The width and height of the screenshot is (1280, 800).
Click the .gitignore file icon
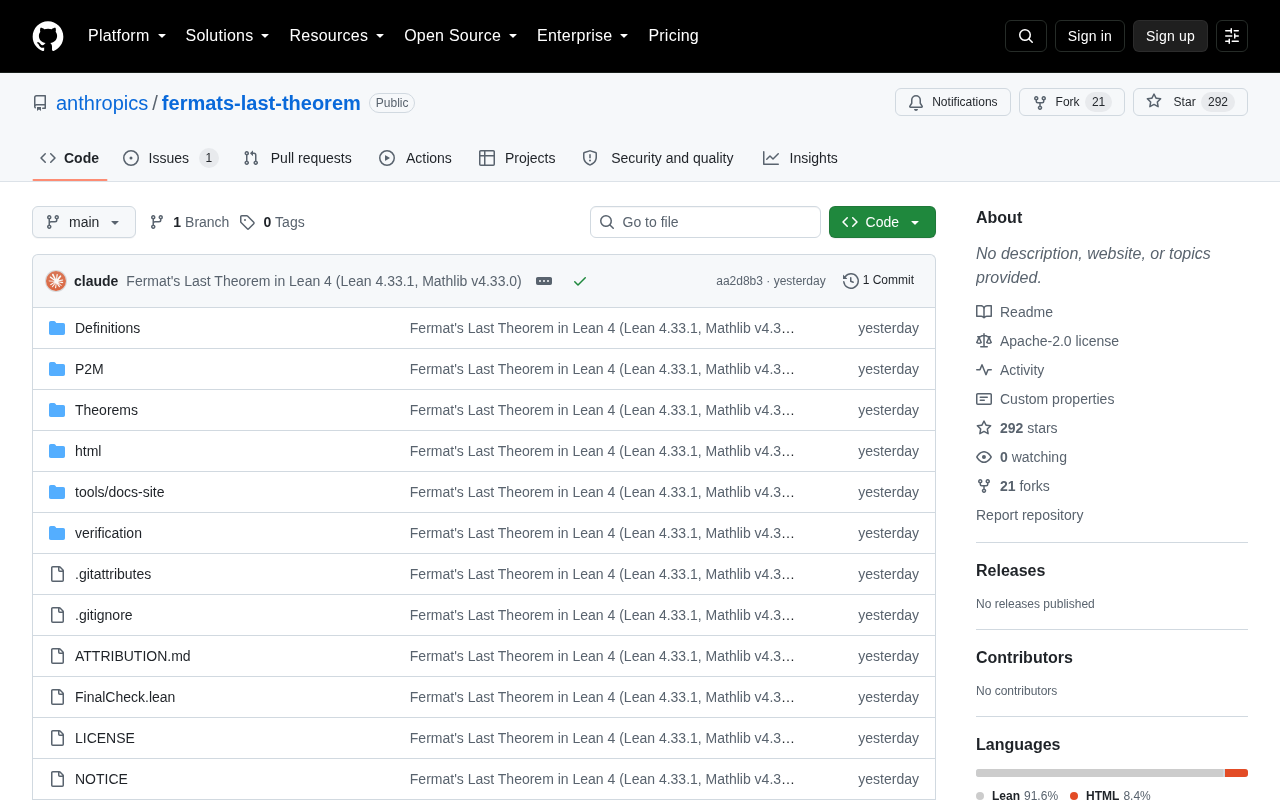(x=57, y=615)
